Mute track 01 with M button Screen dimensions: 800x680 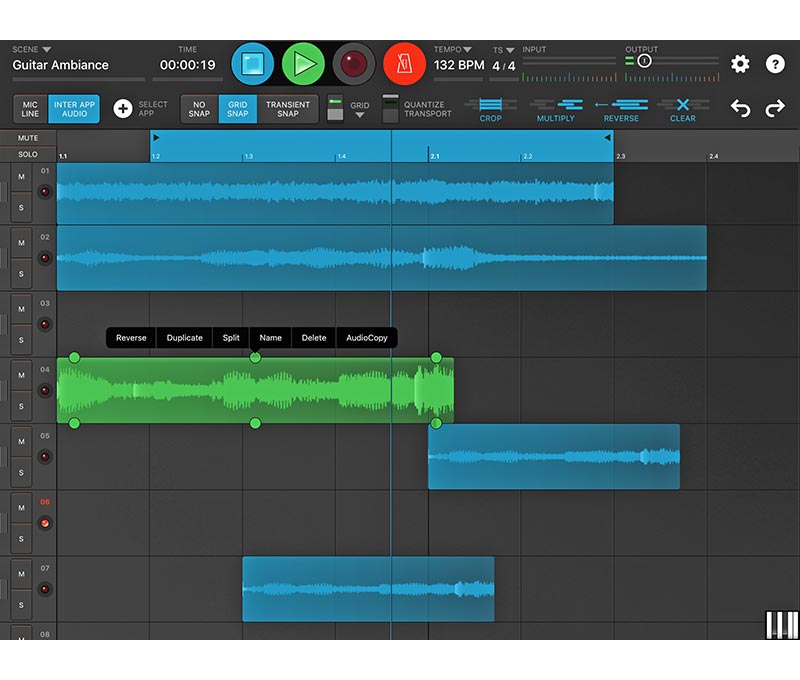click(21, 177)
